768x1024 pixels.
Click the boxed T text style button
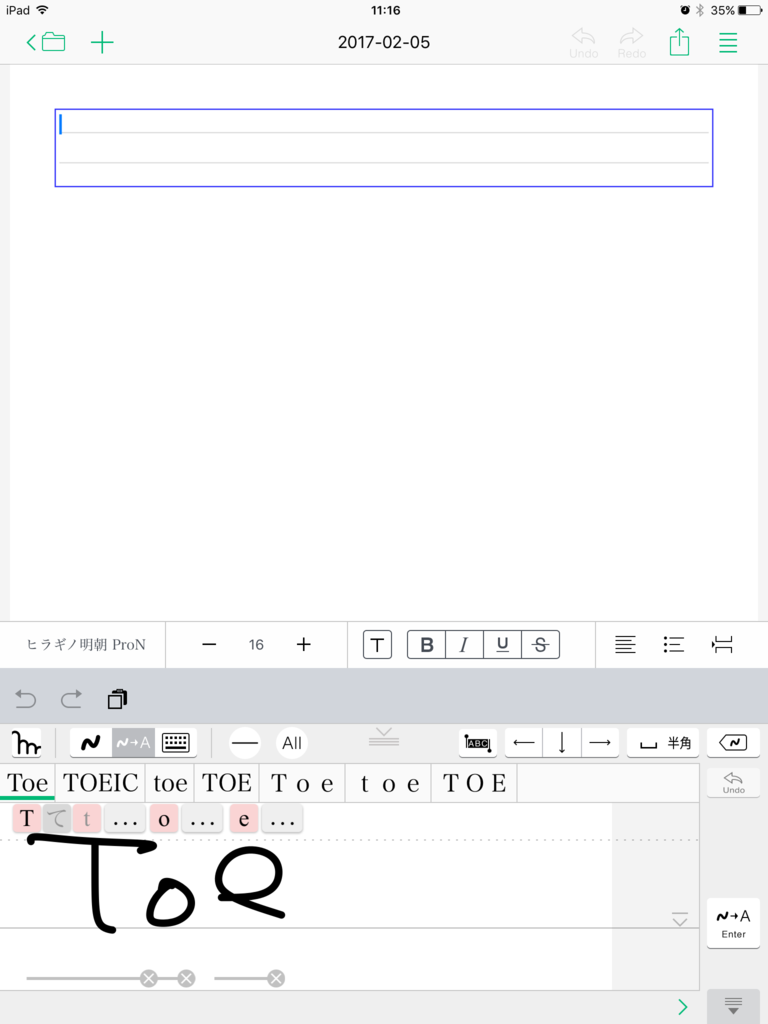pyautogui.click(x=377, y=645)
